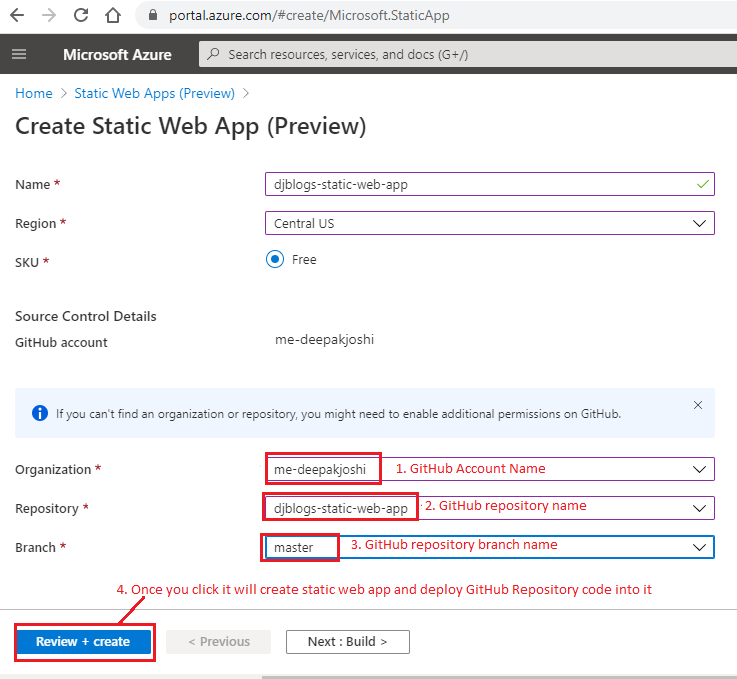Click the search magnifier icon in Azure search
This screenshot has height=679, width=737.
[213, 54]
